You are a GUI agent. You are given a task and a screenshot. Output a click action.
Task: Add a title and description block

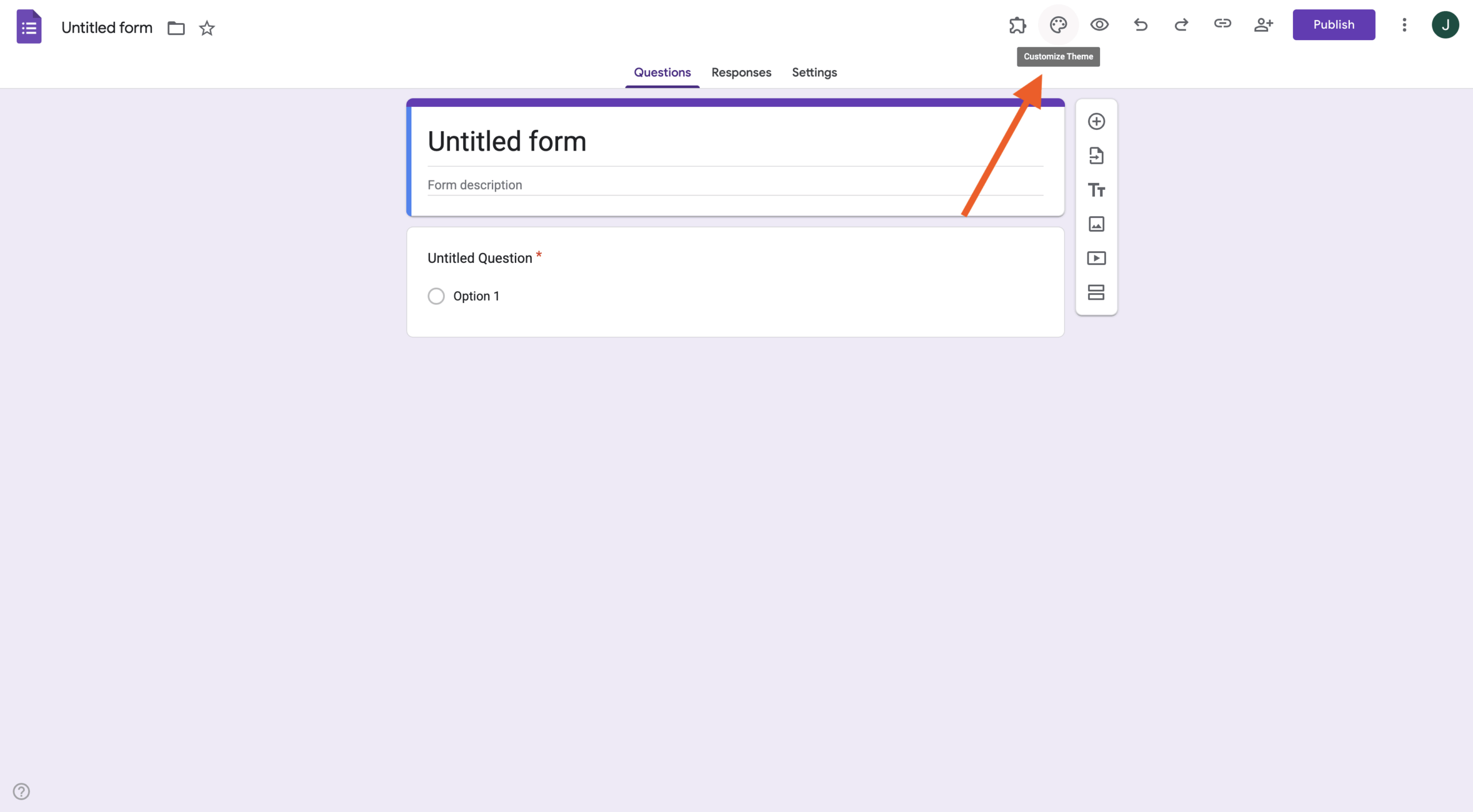1096,190
